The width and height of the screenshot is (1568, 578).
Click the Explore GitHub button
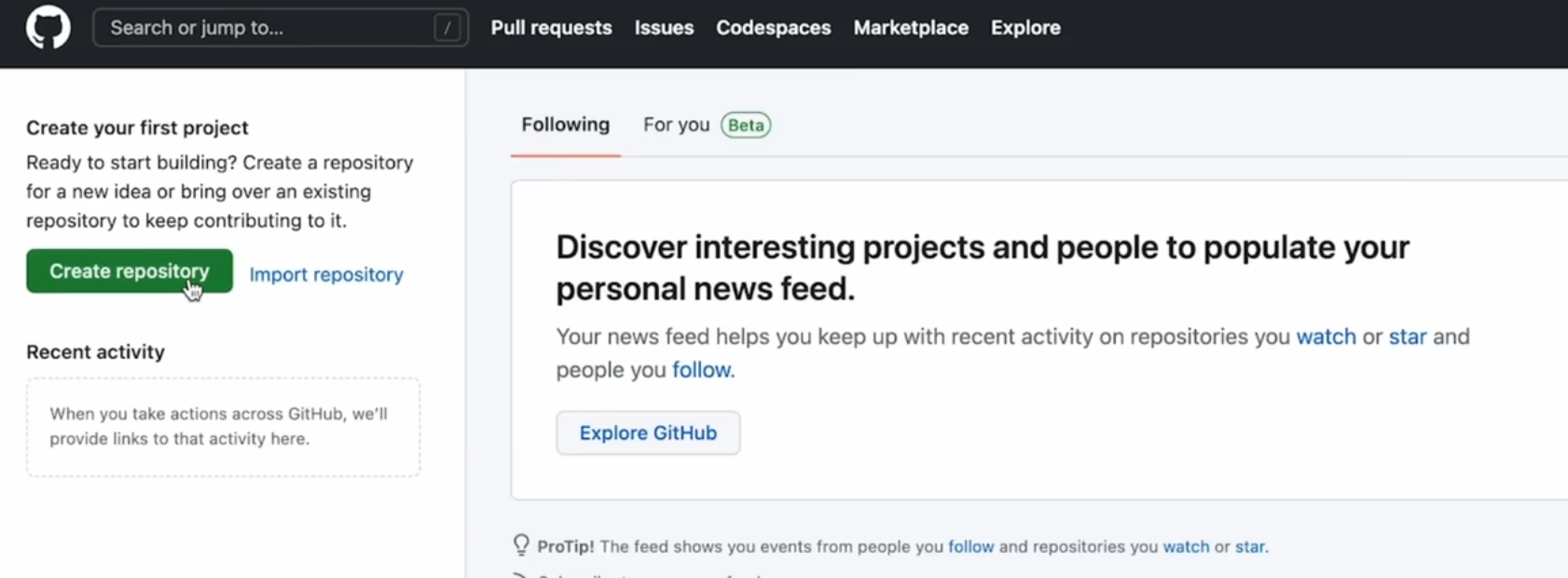[648, 433]
